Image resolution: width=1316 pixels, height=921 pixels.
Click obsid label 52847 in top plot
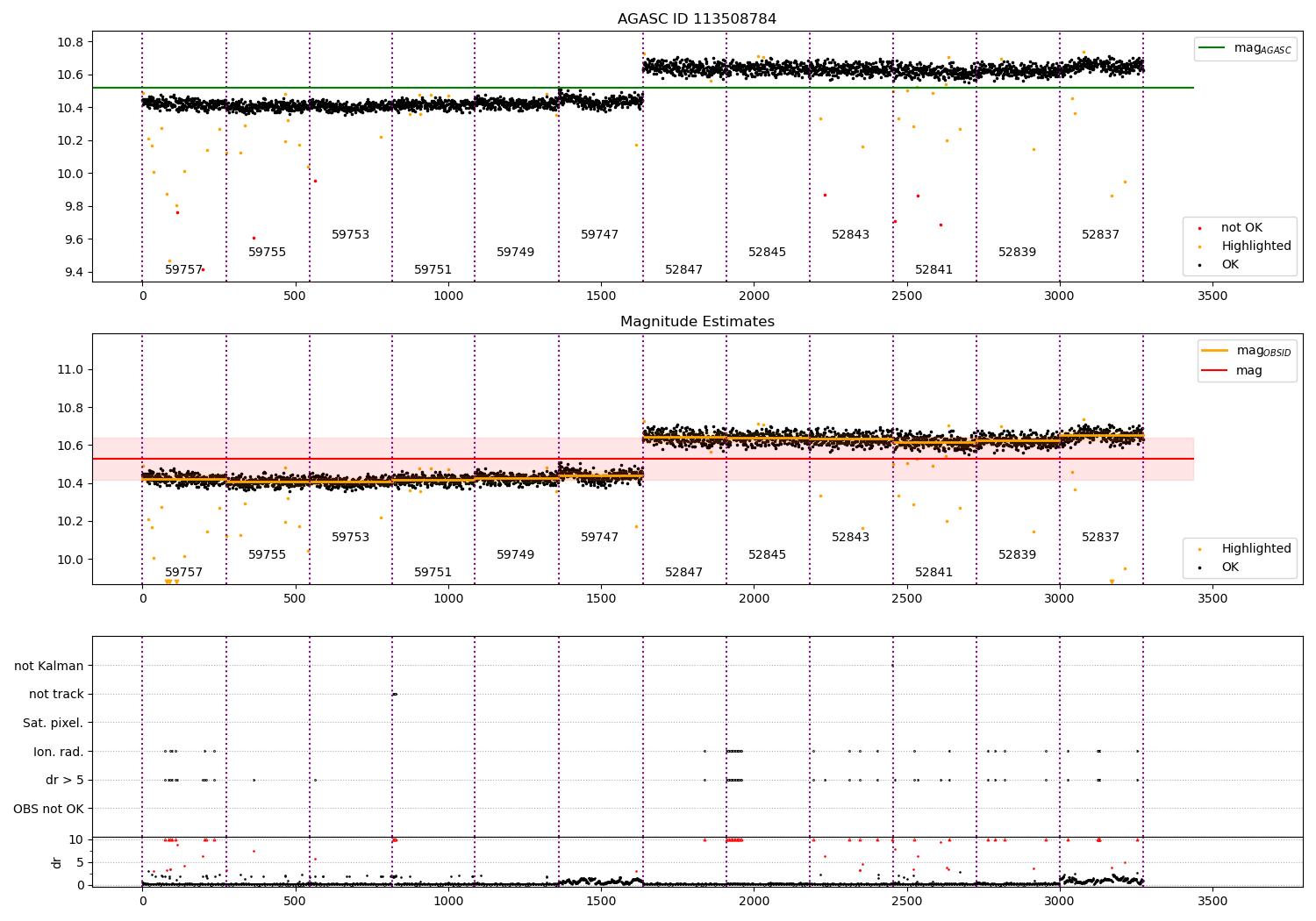click(683, 270)
